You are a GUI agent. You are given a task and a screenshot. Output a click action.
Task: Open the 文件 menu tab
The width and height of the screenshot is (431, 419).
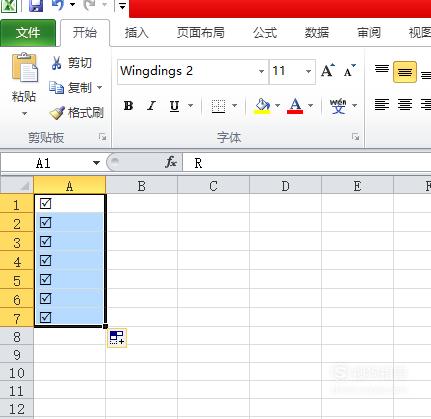click(28, 33)
